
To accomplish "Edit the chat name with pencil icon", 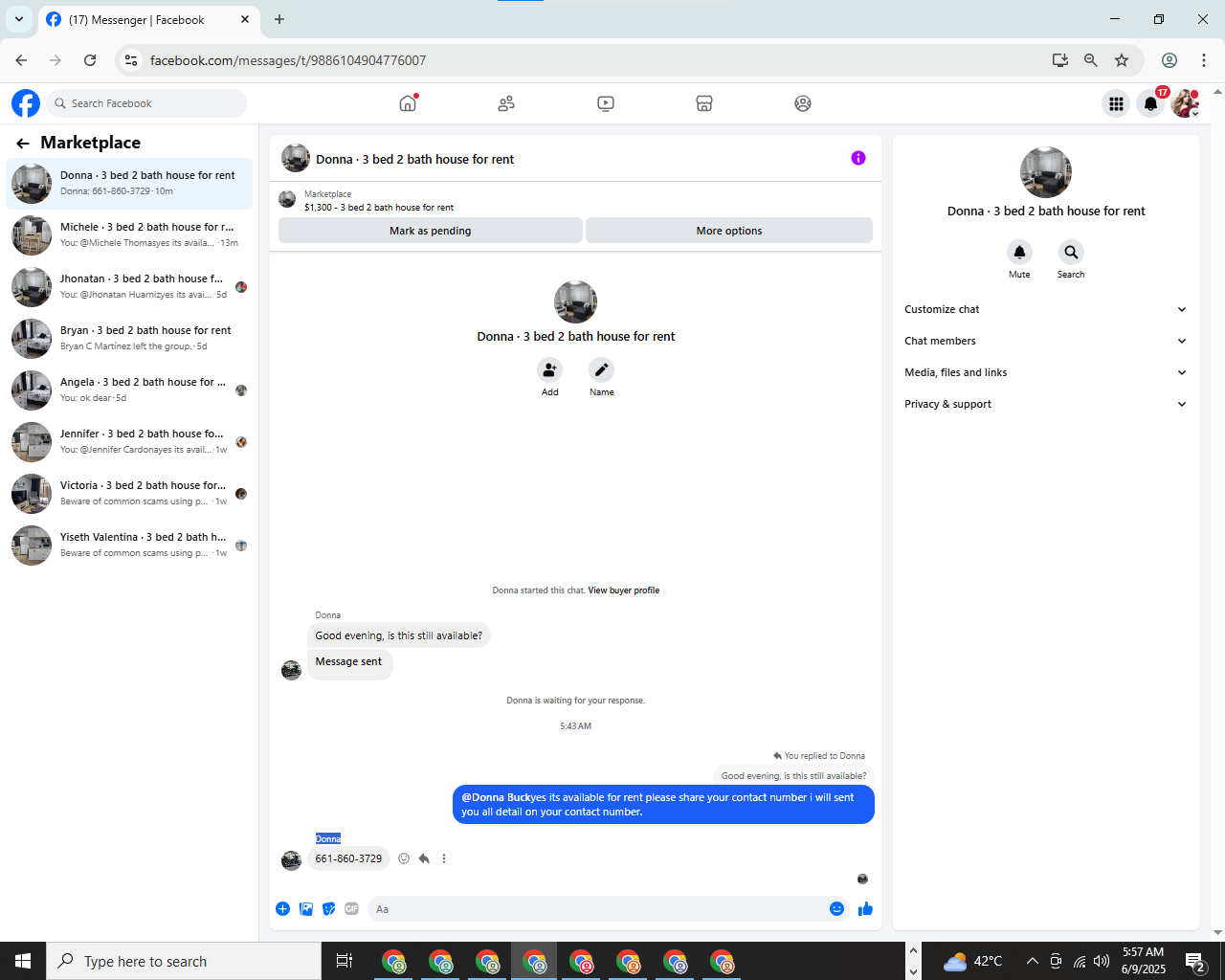I will coord(601,370).
